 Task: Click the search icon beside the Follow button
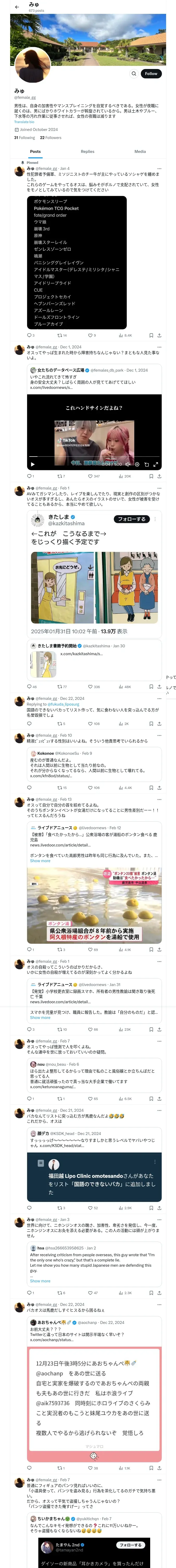point(133,74)
